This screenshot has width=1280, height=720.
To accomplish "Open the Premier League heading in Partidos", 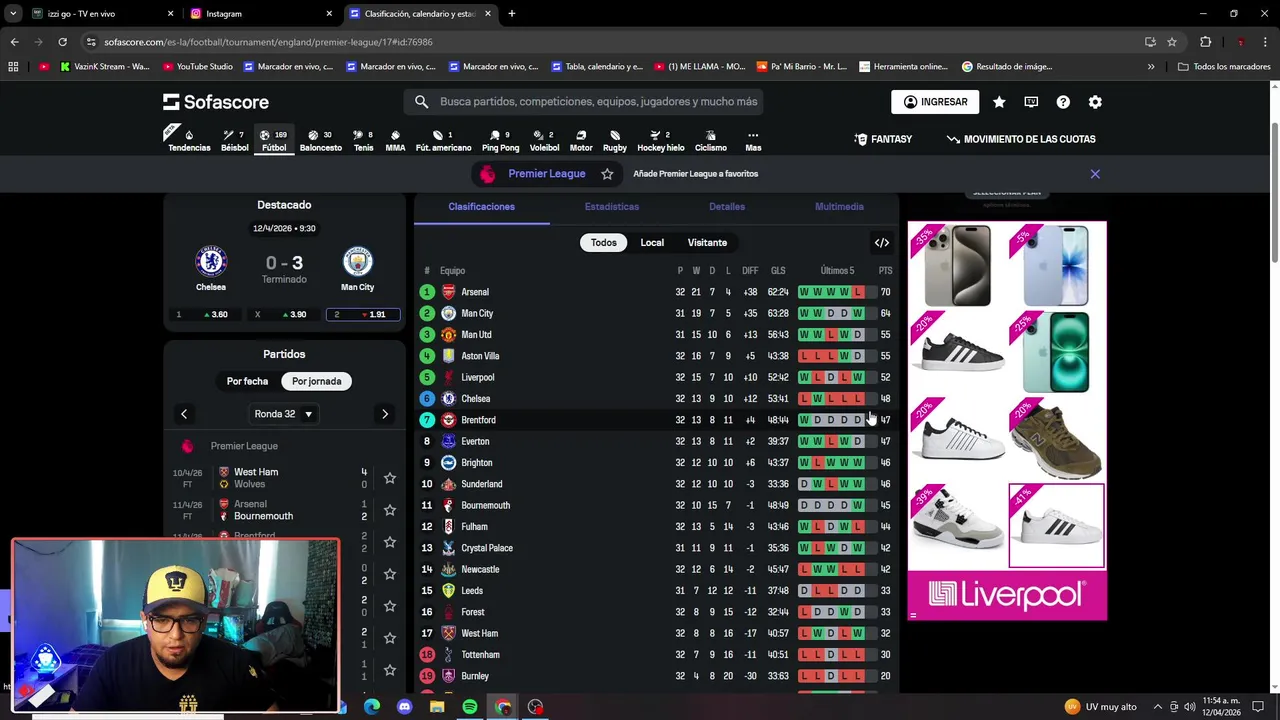I will 244,446.
